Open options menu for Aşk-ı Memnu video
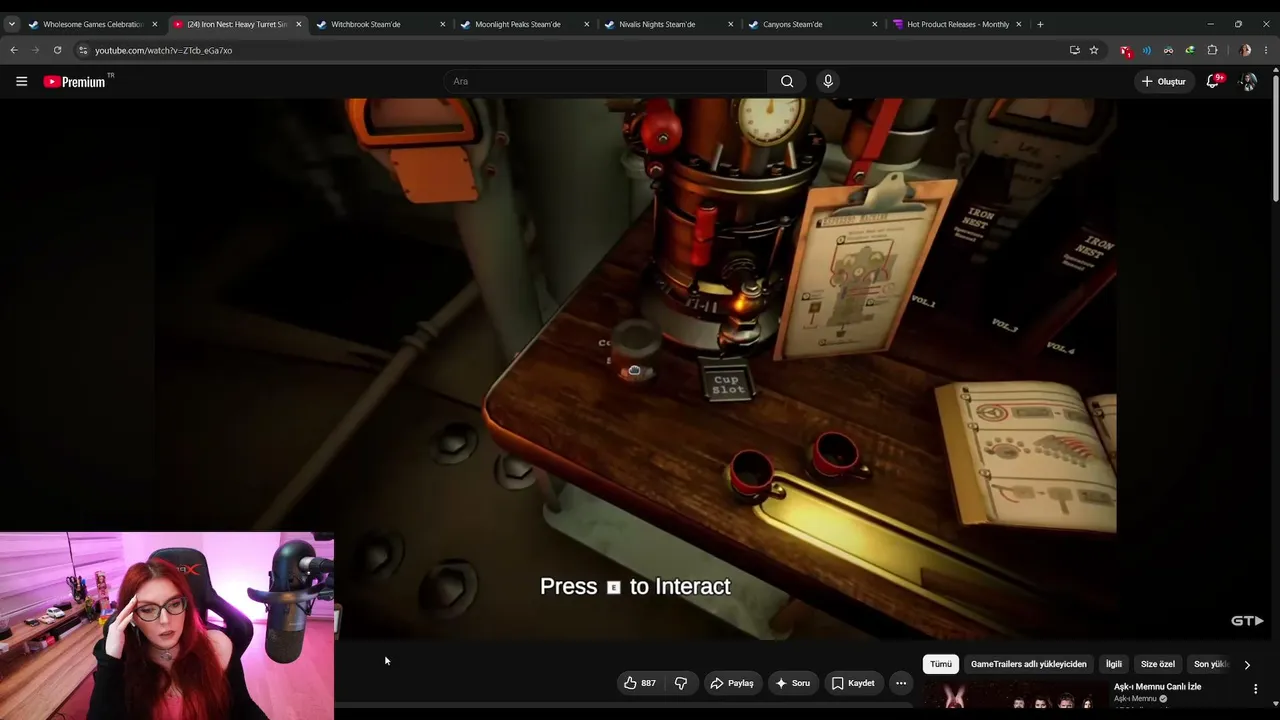The image size is (1280, 720). [x=1255, y=689]
